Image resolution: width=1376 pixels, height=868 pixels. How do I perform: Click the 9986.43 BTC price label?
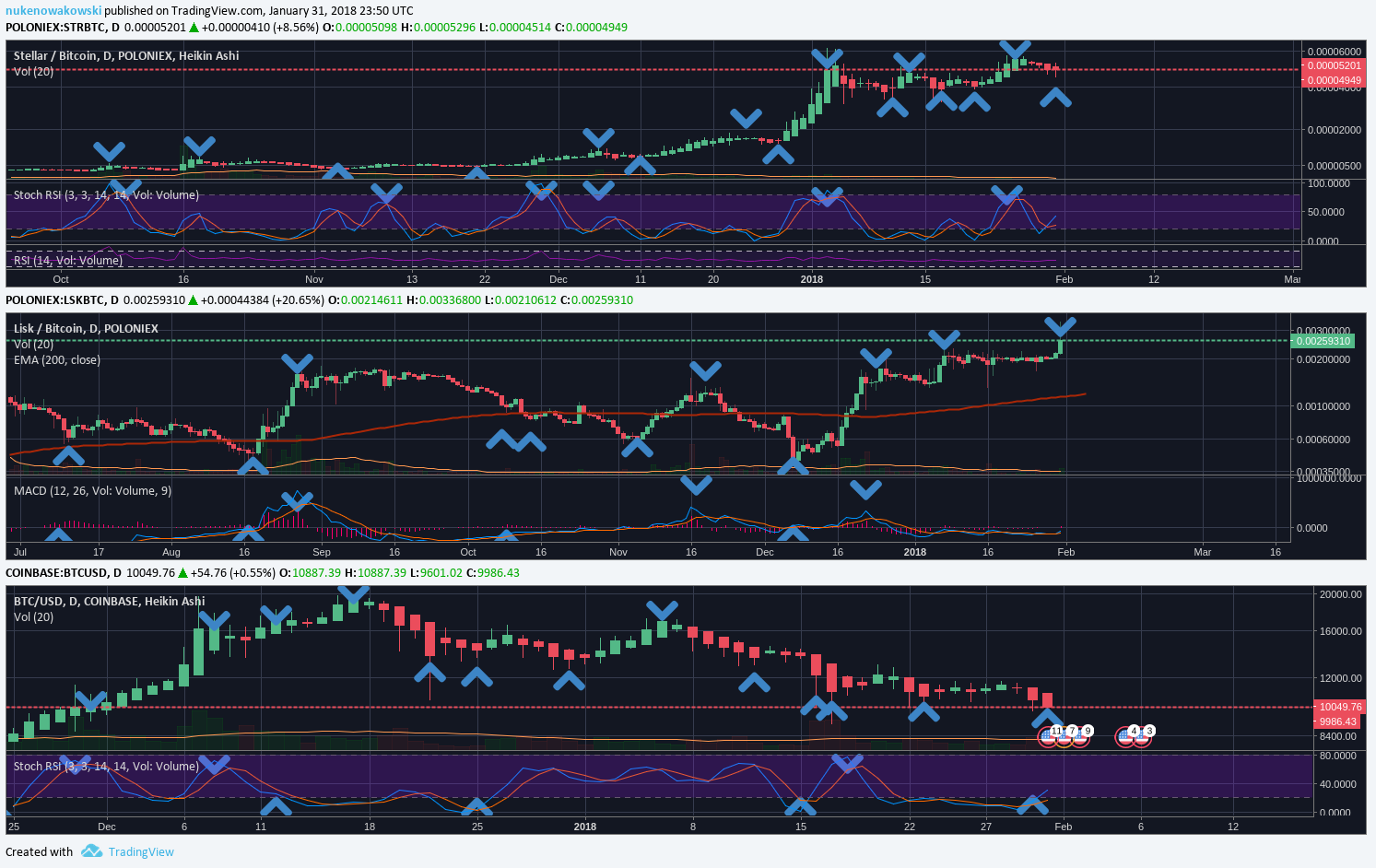coord(1337,721)
